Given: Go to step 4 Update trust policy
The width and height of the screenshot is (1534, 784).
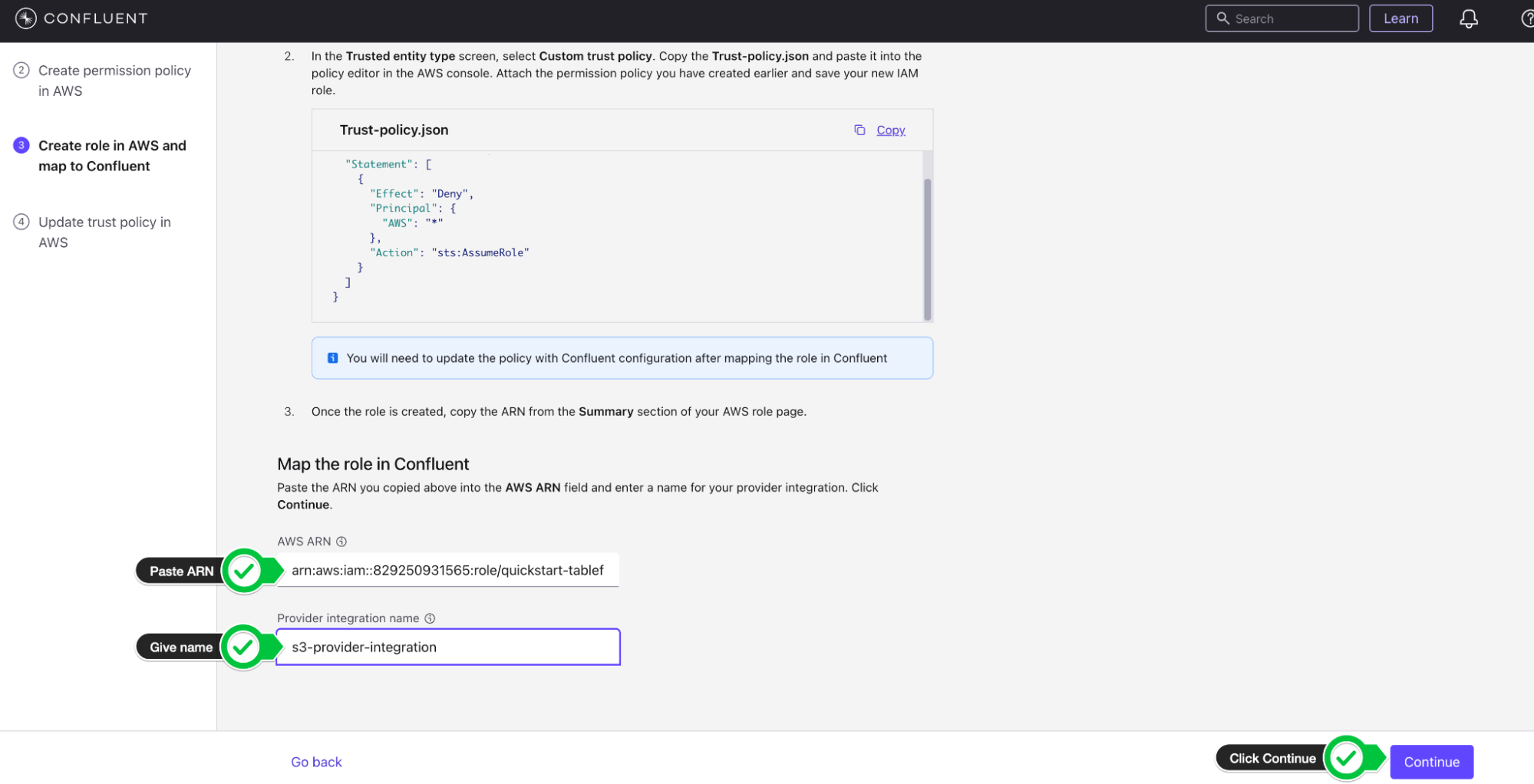Looking at the screenshot, I should click(104, 232).
